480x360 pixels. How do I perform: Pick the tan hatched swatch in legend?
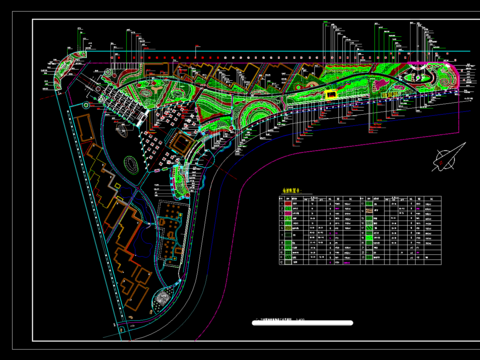point(369,211)
